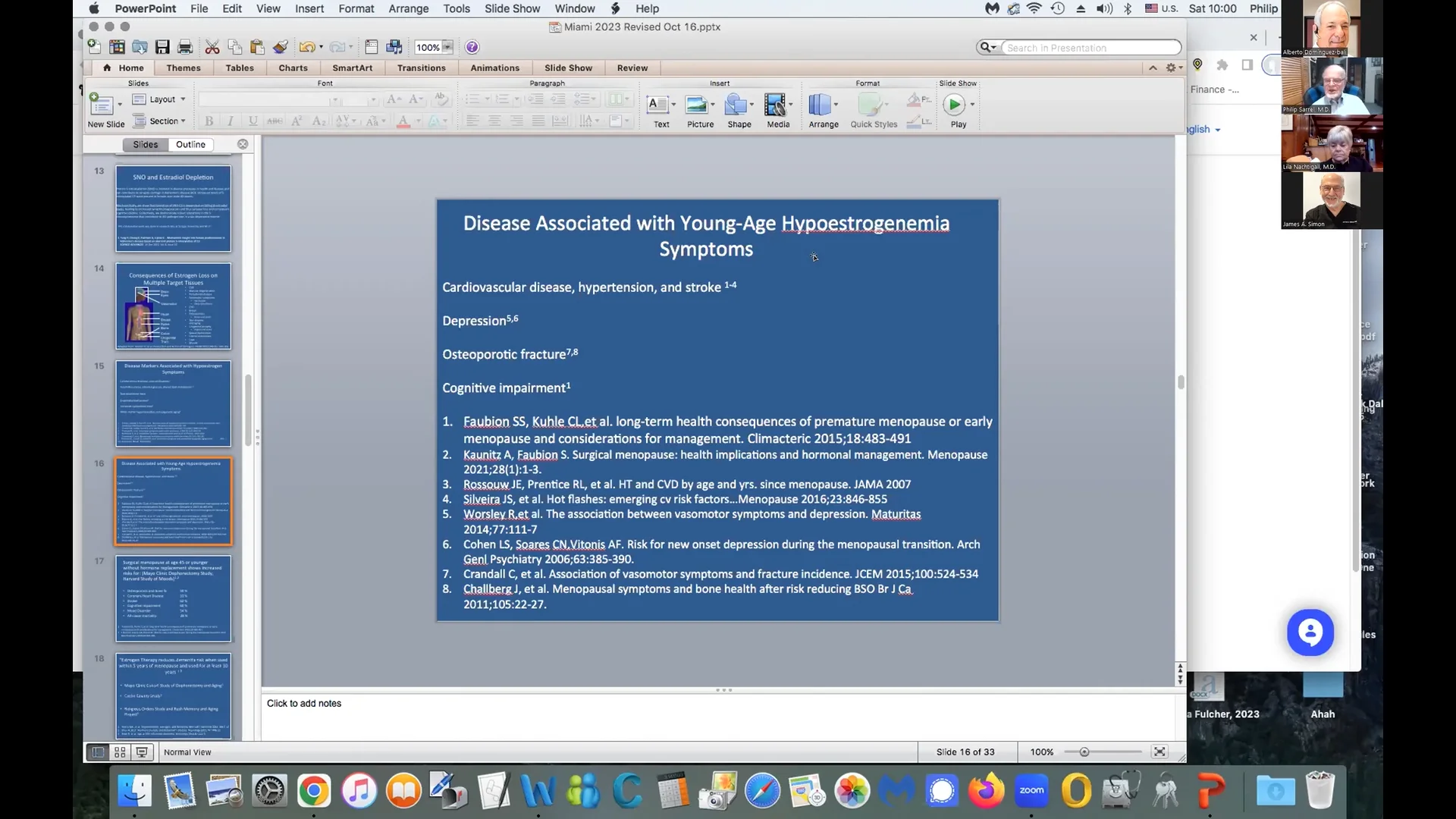The width and height of the screenshot is (1456, 819).
Task: Open the Slide Show menu bar item
Action: (512, 8)
